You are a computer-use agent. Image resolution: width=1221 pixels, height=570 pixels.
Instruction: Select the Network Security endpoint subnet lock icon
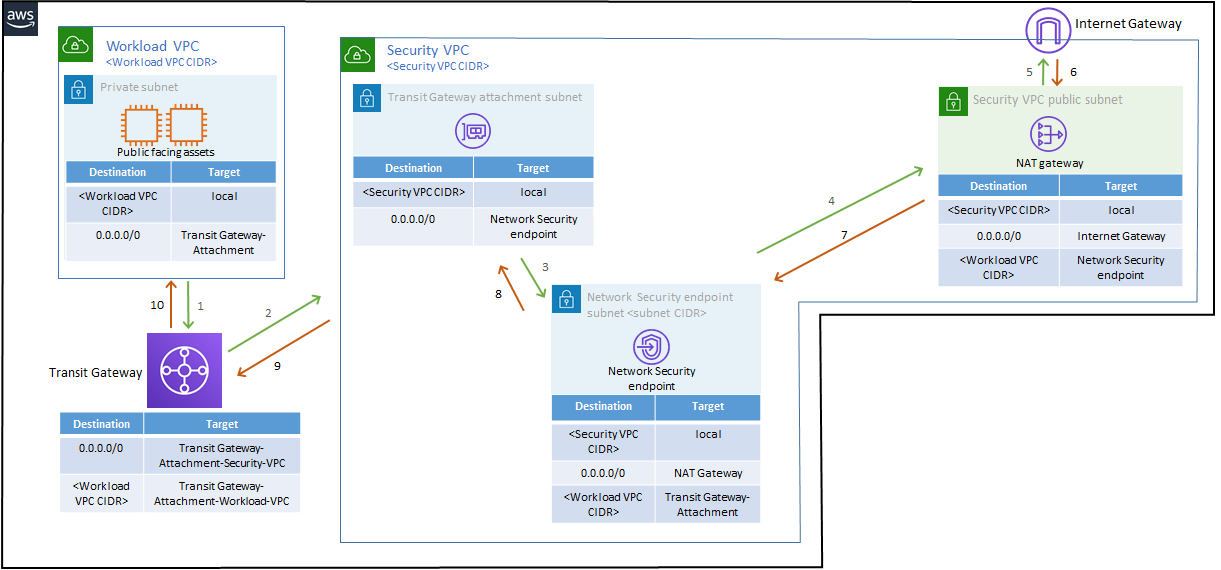point(566,299)
